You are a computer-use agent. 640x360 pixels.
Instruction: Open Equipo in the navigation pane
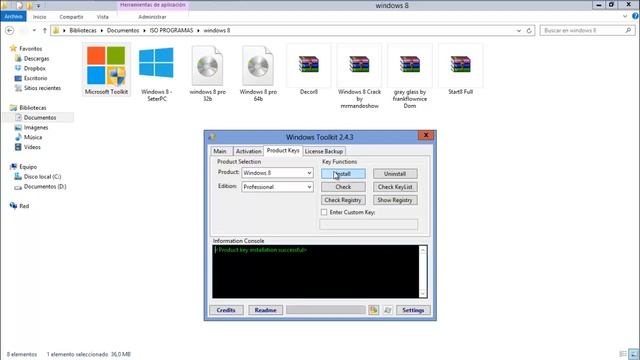click(23, 167)
